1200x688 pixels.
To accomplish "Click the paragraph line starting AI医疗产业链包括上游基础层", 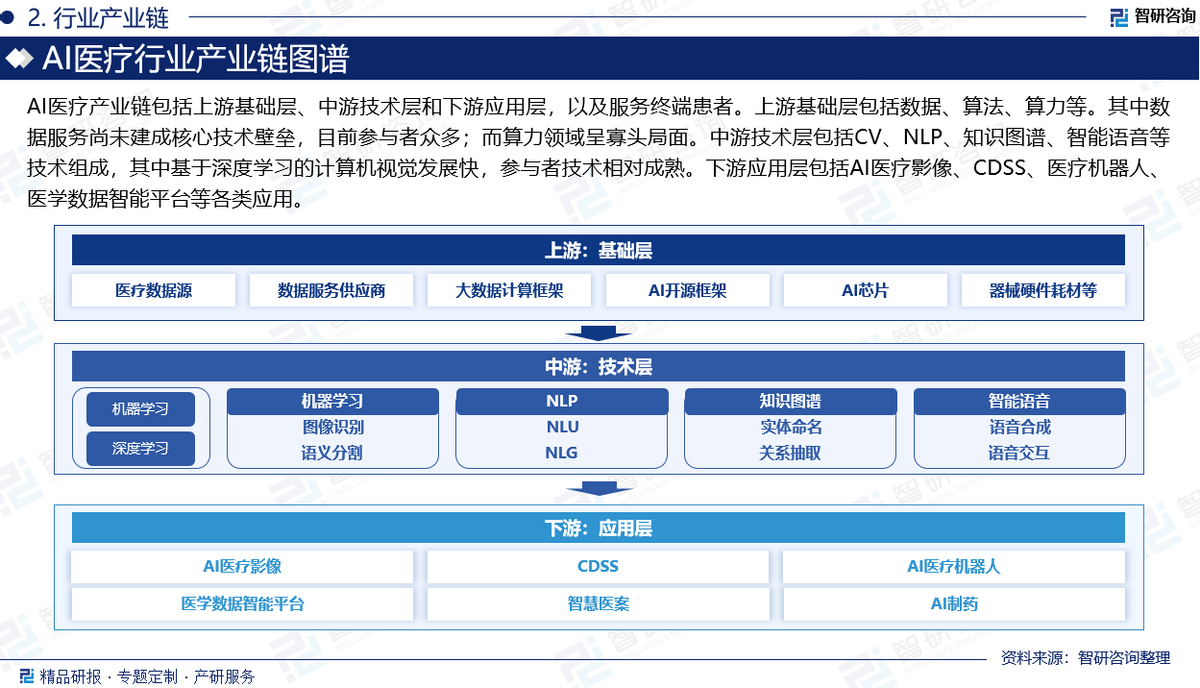I will pos(598,107).
